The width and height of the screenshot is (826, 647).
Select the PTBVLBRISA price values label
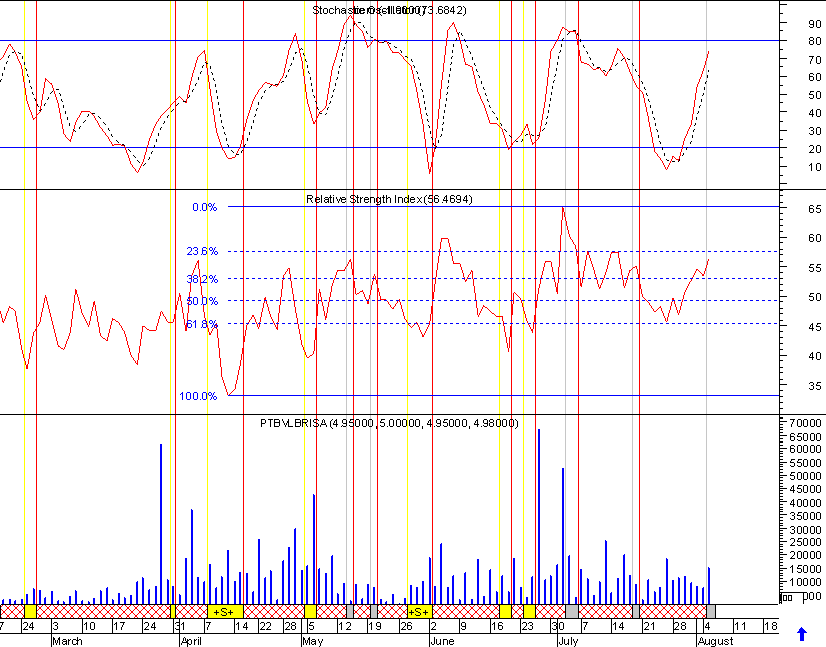pyautogui.click(x=389, y=423)
